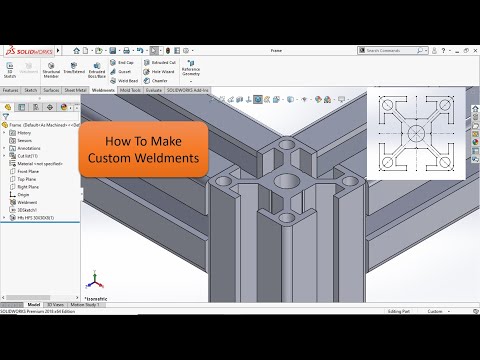
Task: Start a 3D Sketch
Action: 10,70
